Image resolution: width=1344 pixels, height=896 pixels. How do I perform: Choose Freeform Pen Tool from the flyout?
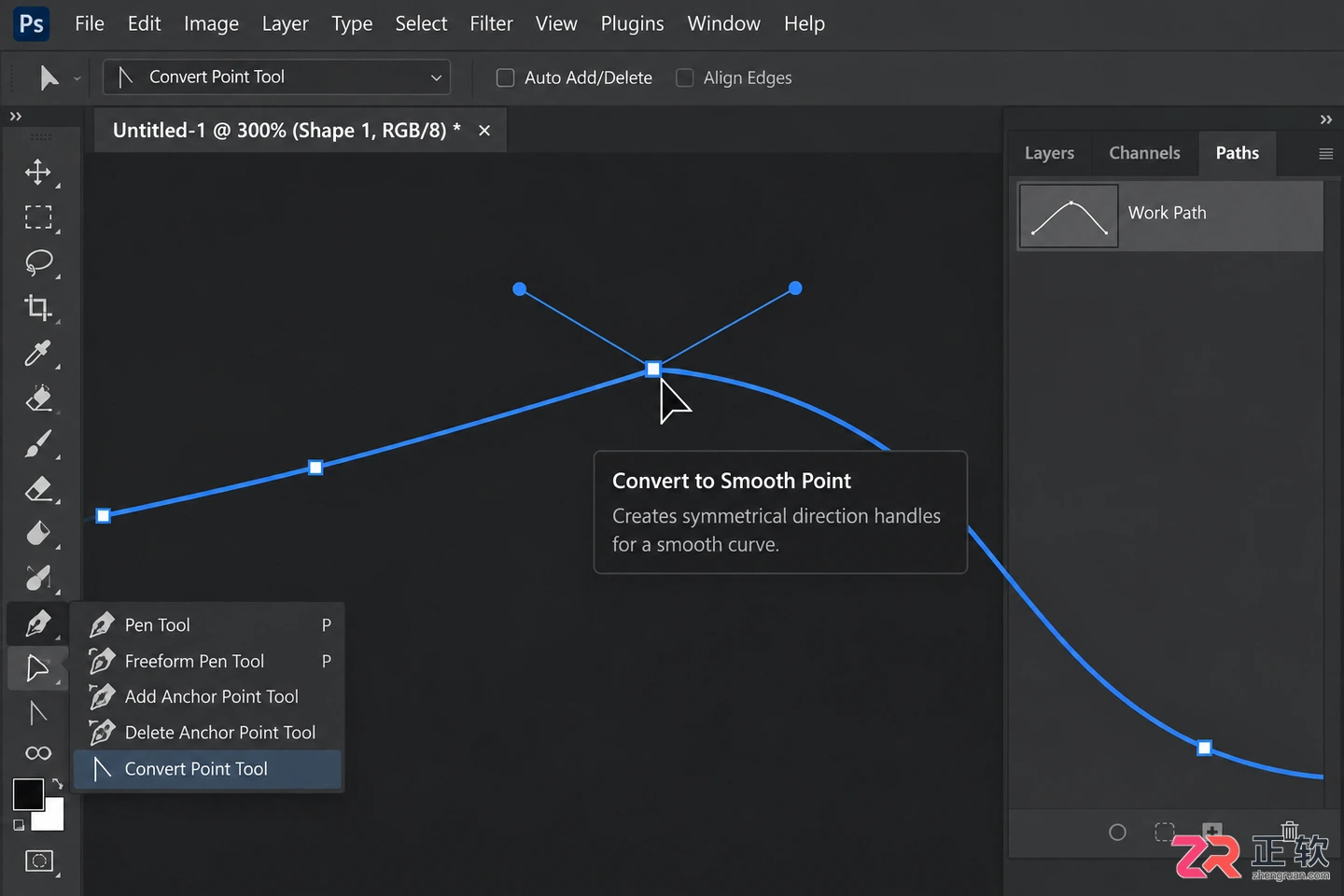(208, 661)
